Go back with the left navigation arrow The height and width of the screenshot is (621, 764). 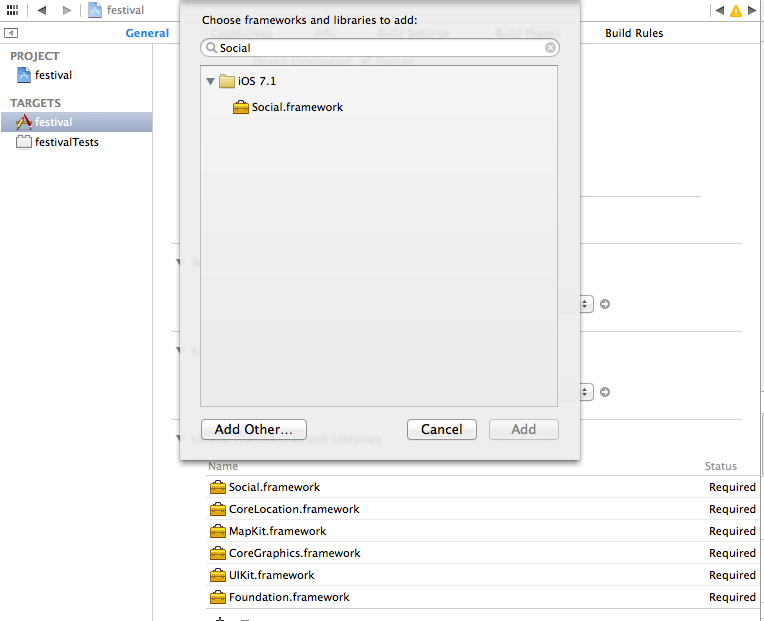[42, 10]
